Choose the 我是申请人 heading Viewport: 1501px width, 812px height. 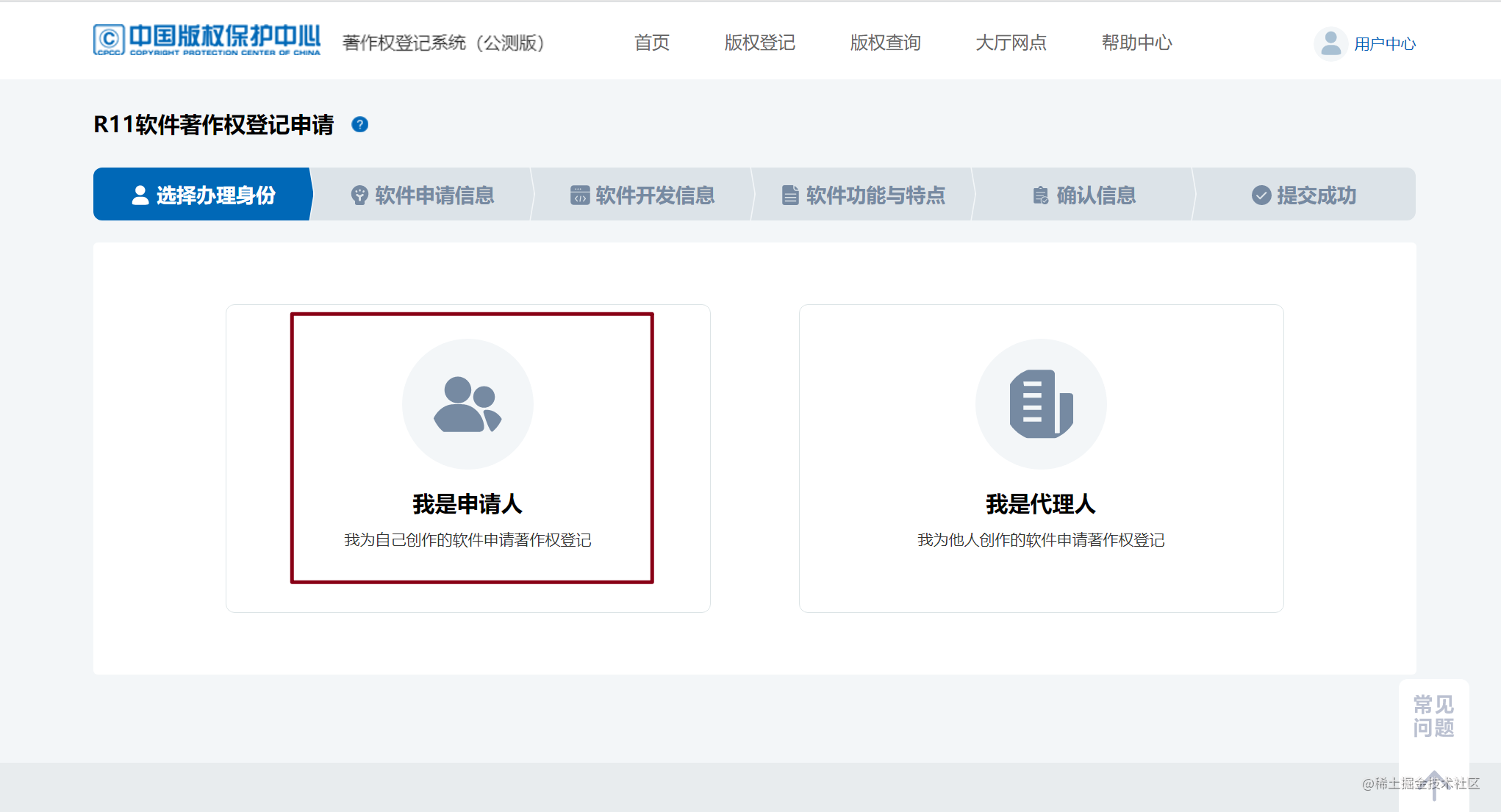pos(468,504)
